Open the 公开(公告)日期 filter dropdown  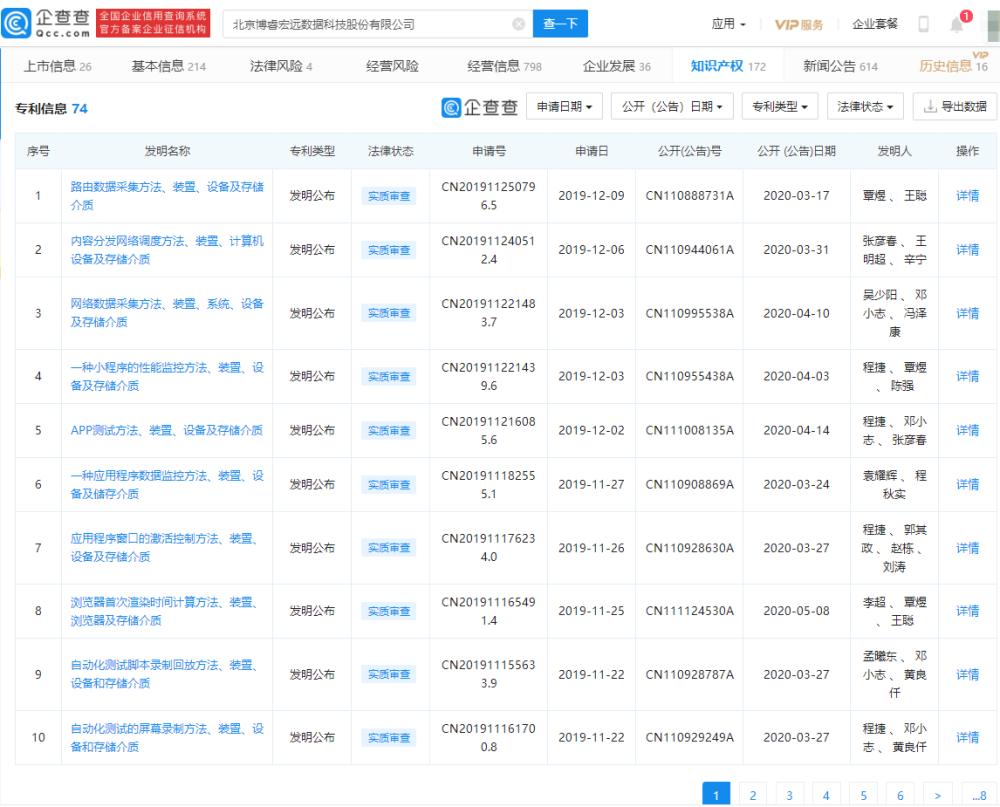pos(672,107)
